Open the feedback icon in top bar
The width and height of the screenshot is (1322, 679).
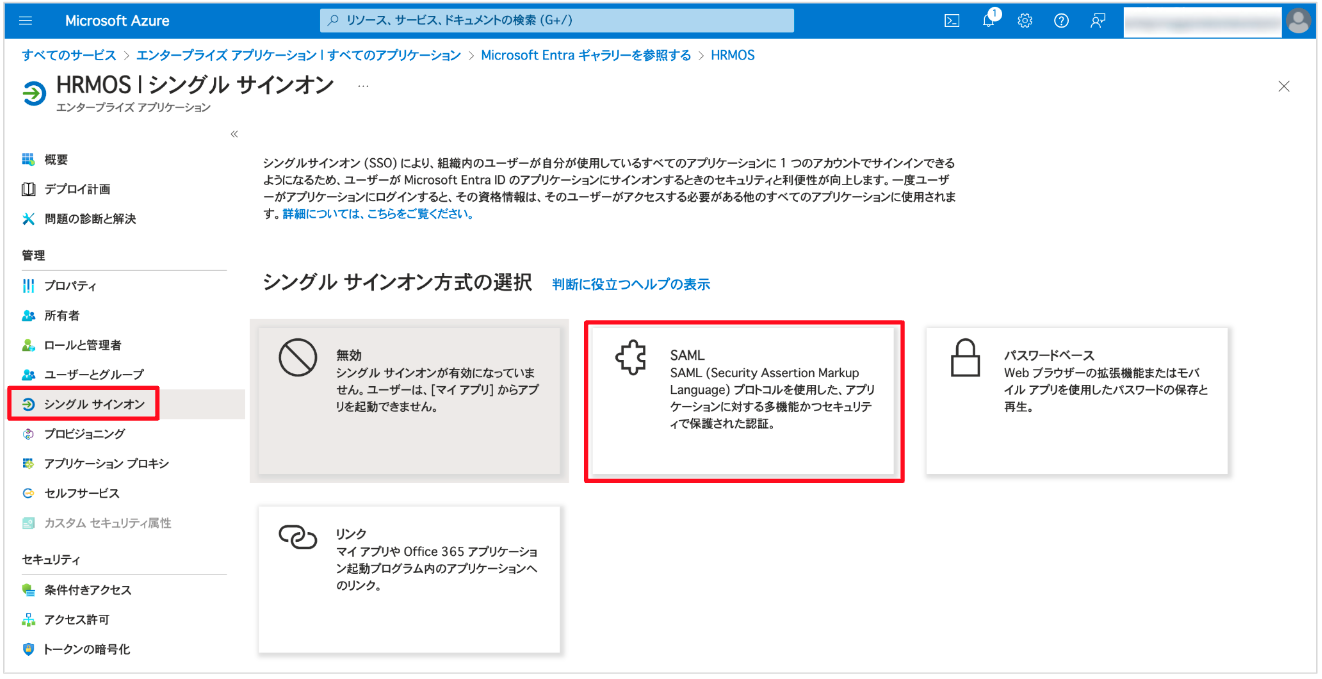click(x=1098, y=20)
